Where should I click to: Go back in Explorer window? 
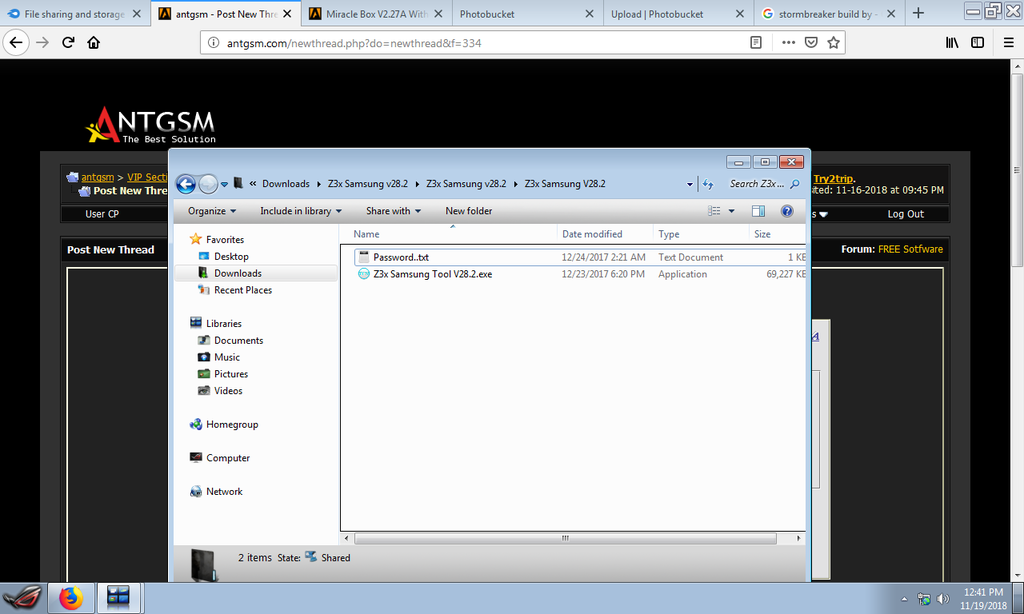[x=186, y=184]
